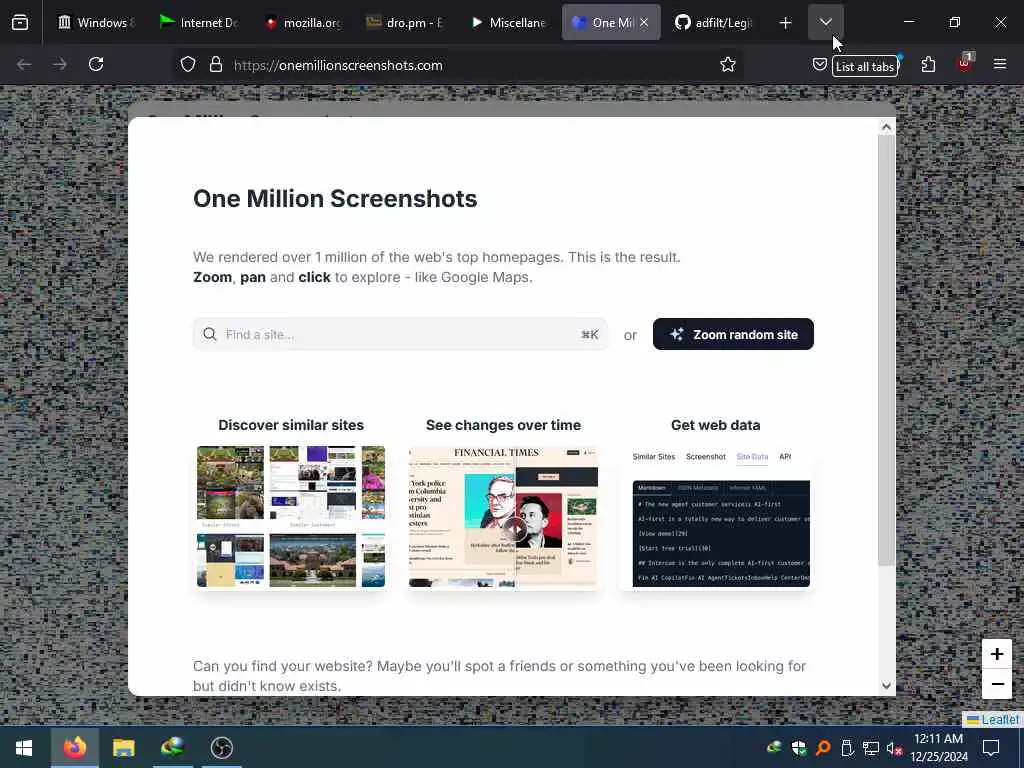Switch to the Miscellaneous tab
Screen dimensions: 1024x768
click(x=507, y=22)
